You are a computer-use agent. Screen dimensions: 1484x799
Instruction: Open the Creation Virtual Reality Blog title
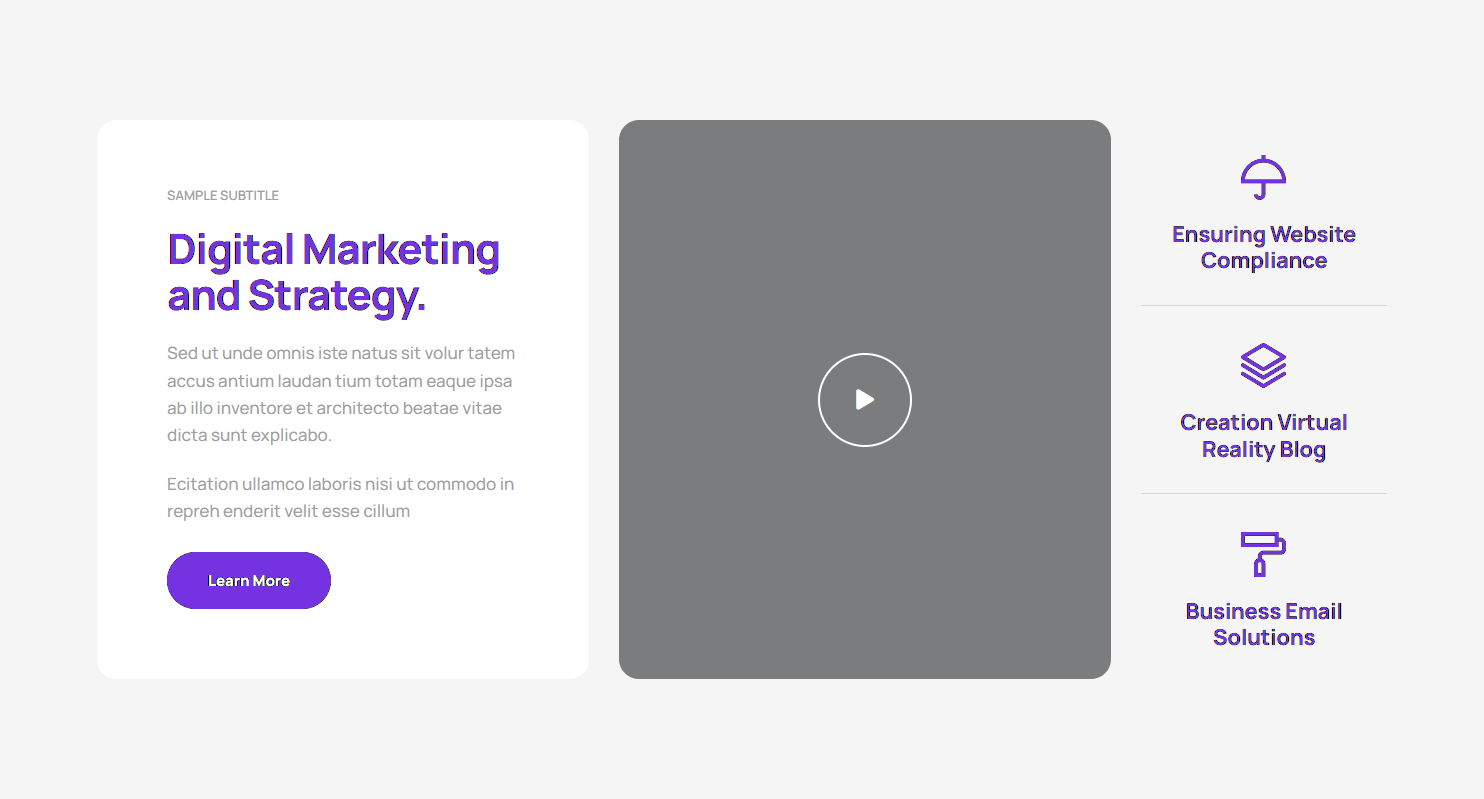click(x=1263, y=435)
